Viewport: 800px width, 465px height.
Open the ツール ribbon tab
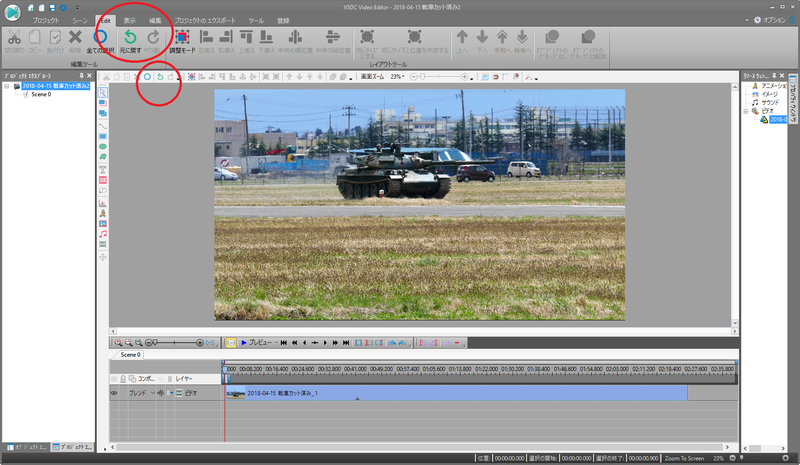coord(256,20)
